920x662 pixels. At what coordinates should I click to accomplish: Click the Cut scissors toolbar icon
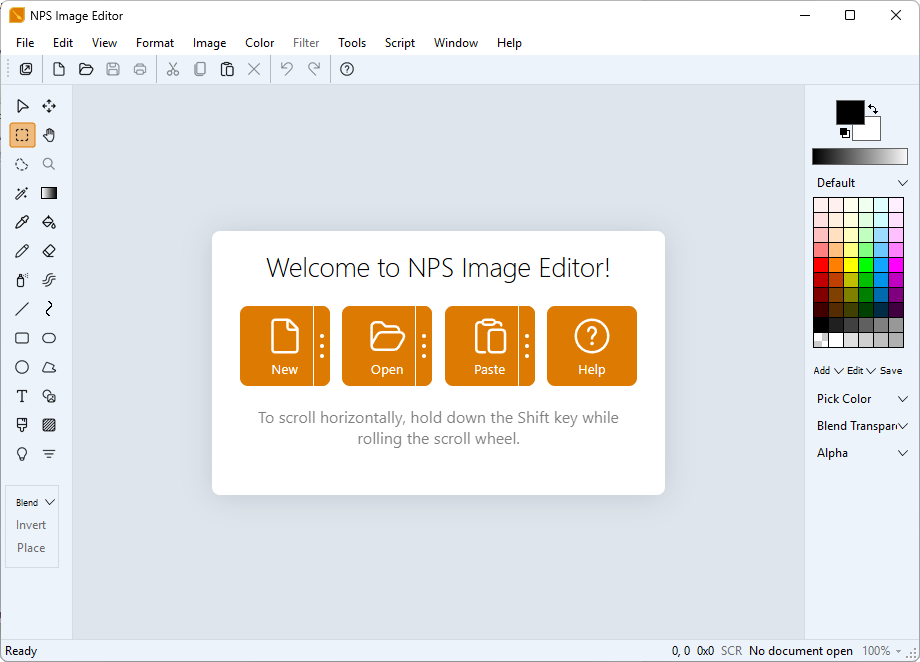pos(172,69)
